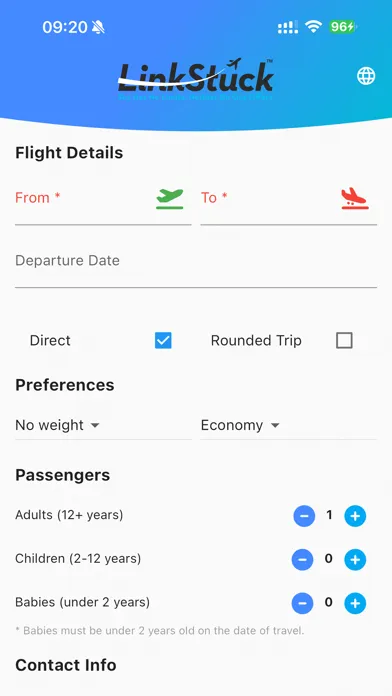Select the To destination field
Screen dimensions: 392x696
[289, 204]
